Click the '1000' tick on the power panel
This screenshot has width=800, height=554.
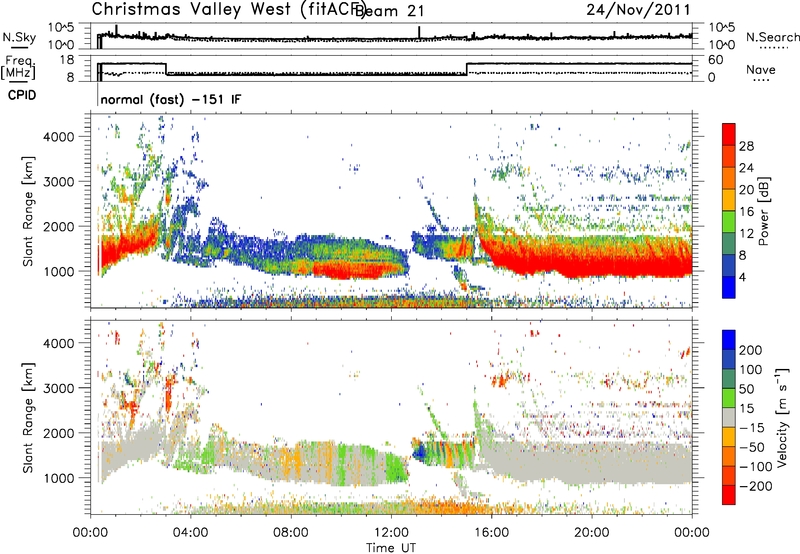58,271
